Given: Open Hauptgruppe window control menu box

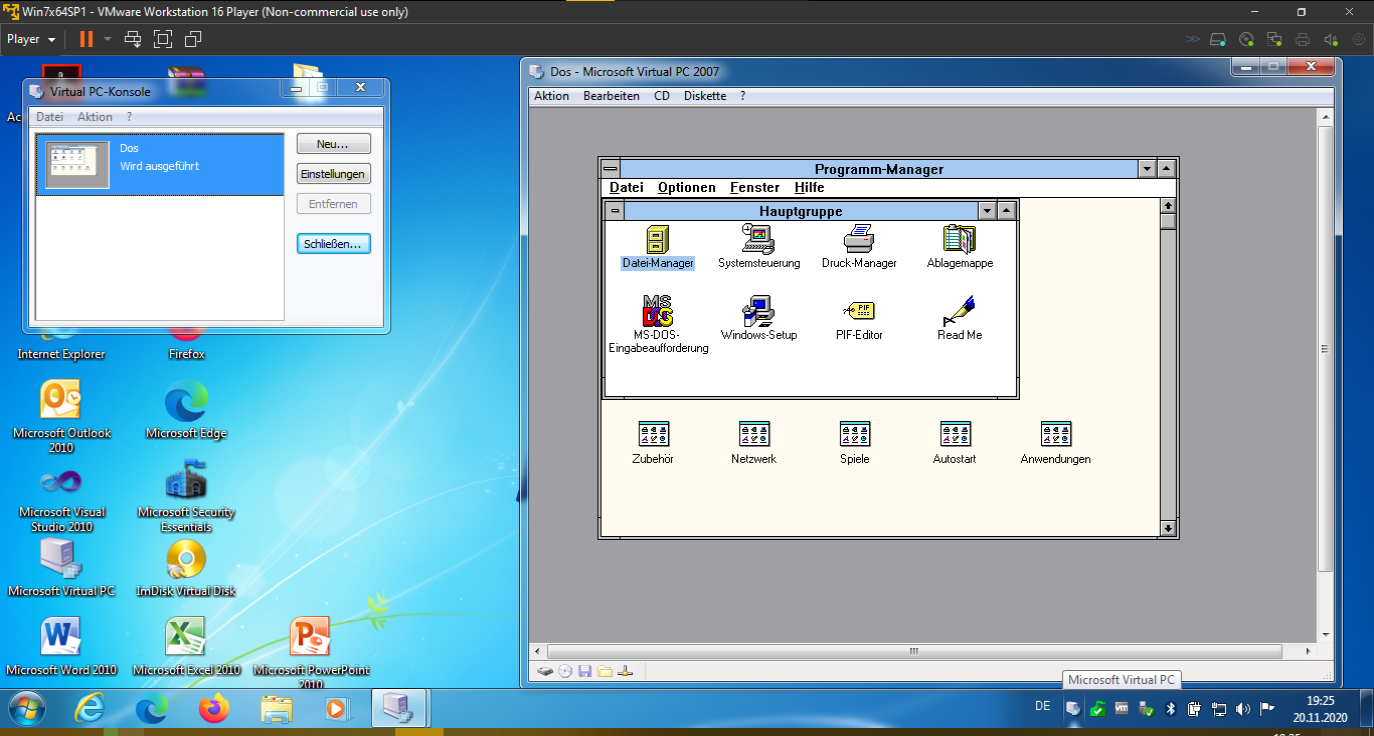Looking at the screenshot, I should 615,210.
